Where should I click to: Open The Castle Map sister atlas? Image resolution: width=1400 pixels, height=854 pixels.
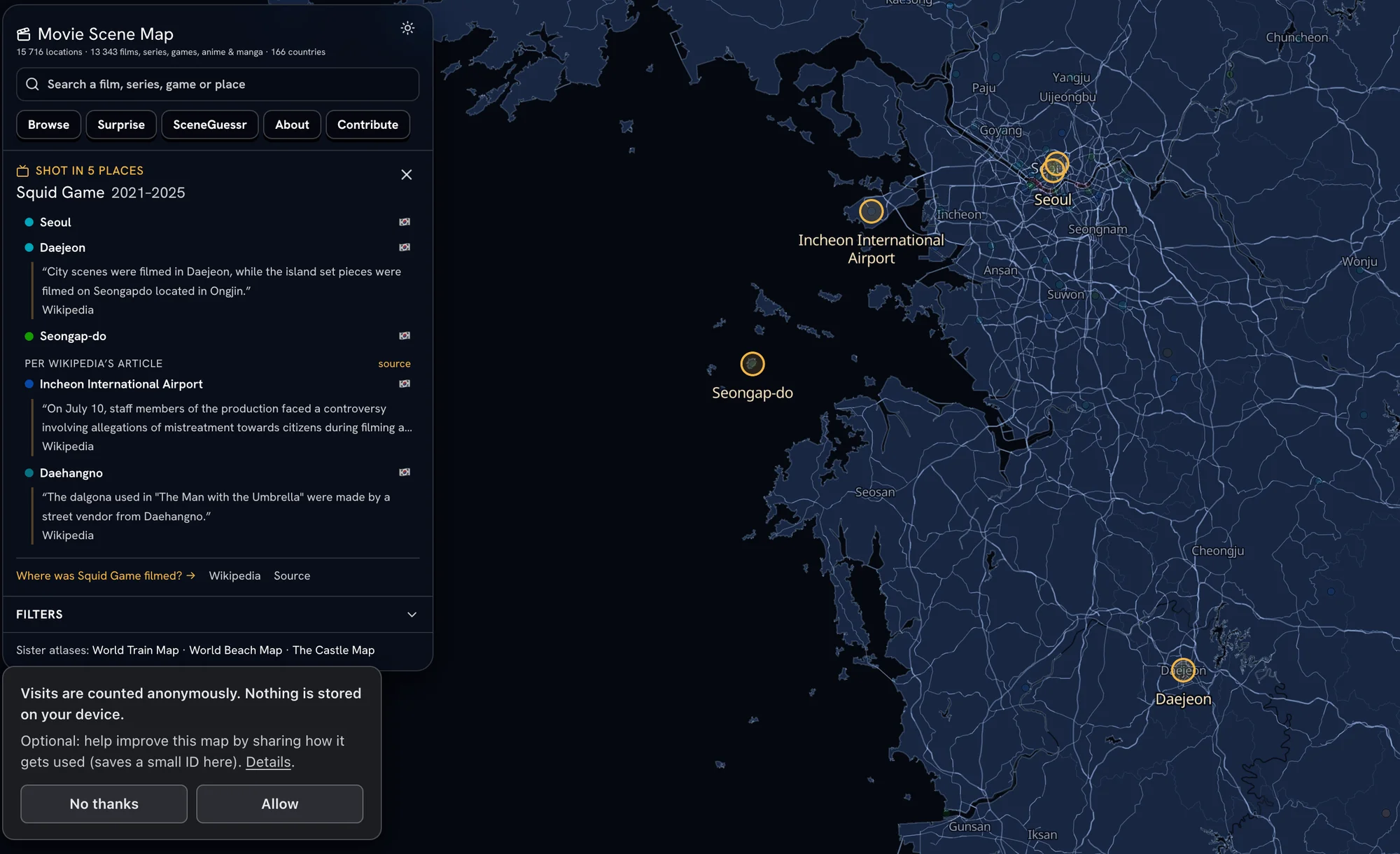(333, 650)
